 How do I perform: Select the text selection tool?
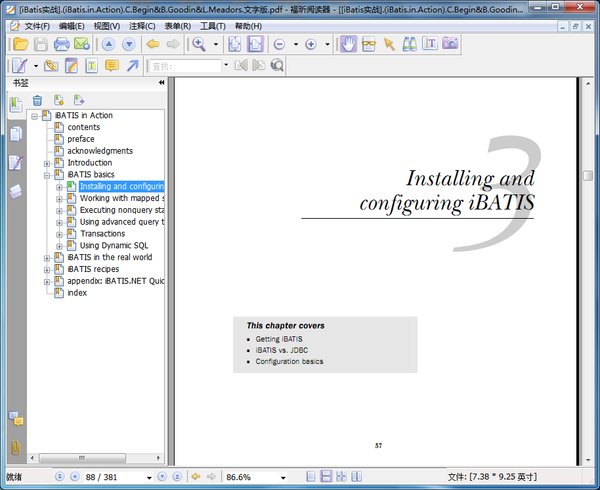pyautogui.click(x=430, y=44)
